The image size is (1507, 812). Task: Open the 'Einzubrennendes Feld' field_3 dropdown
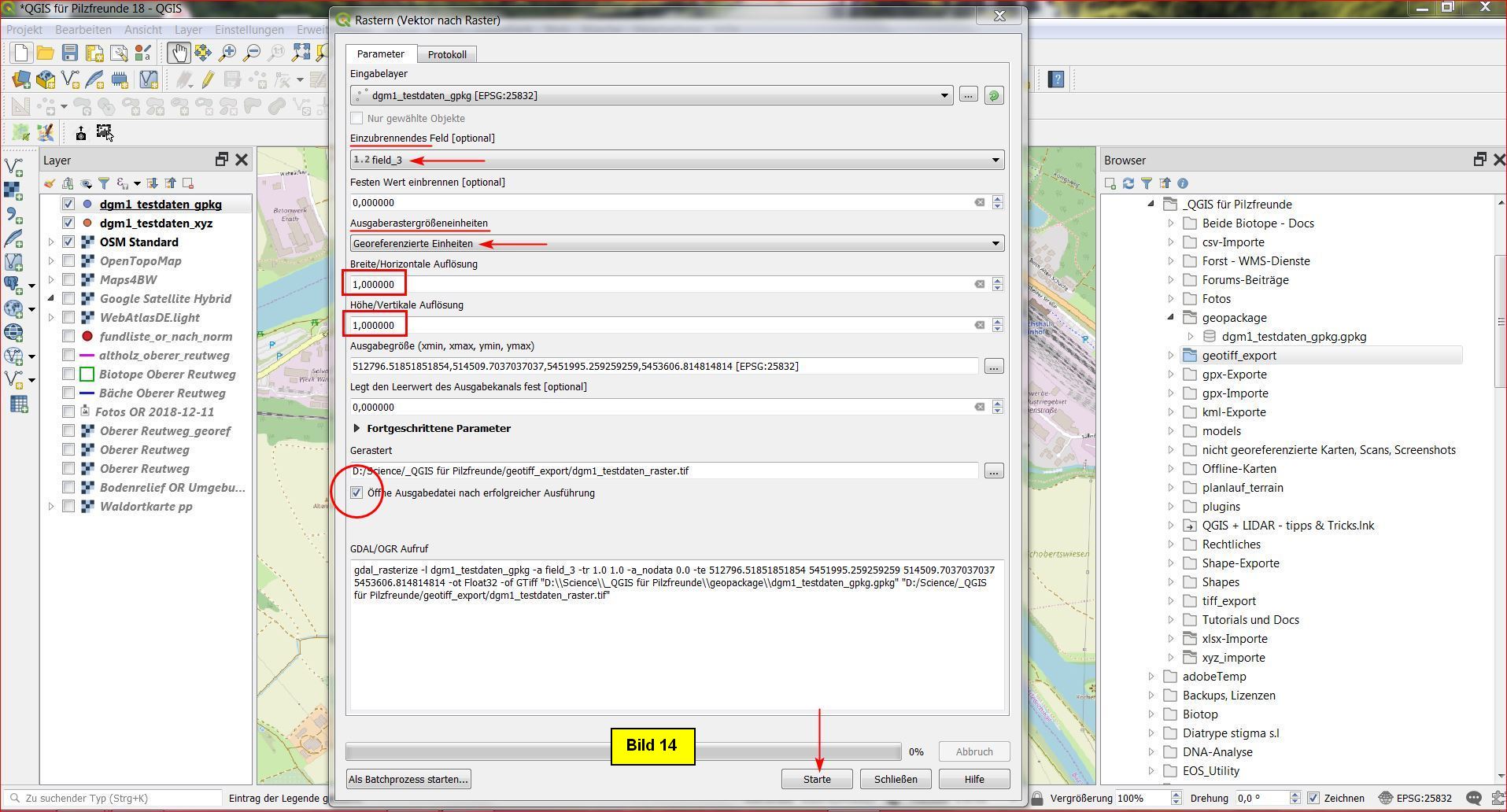click(677, 160)
